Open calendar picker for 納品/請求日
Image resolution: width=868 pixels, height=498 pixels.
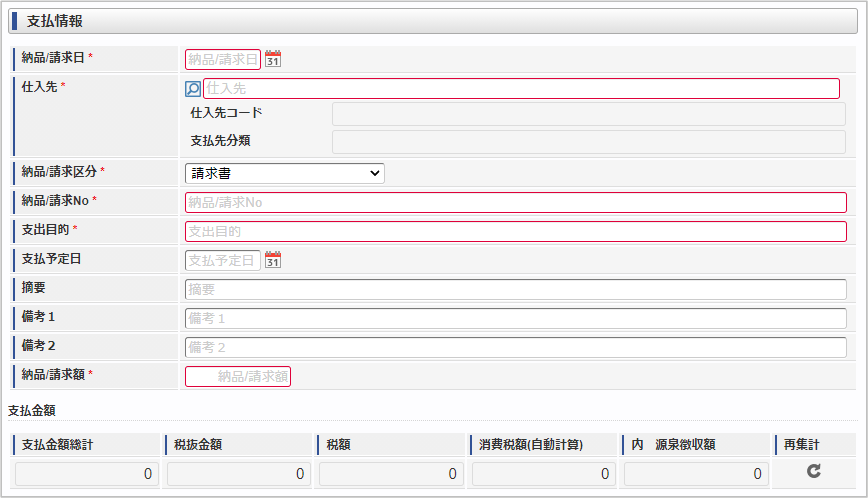click(x=272, y=59)
